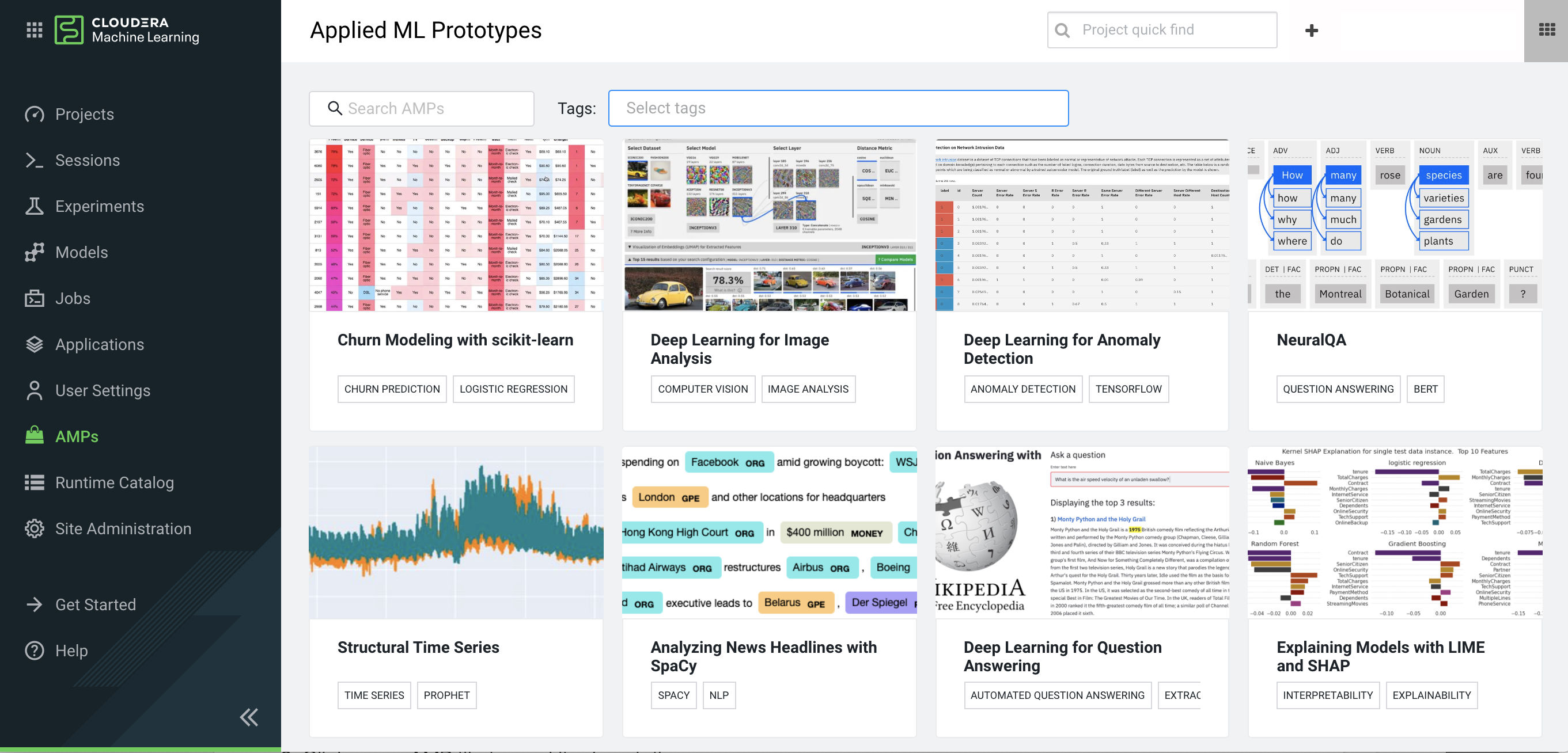1568x753 pixels.
Task: Open Deep Learning for Image Analysis thumbnail
Action: [770, 225]
